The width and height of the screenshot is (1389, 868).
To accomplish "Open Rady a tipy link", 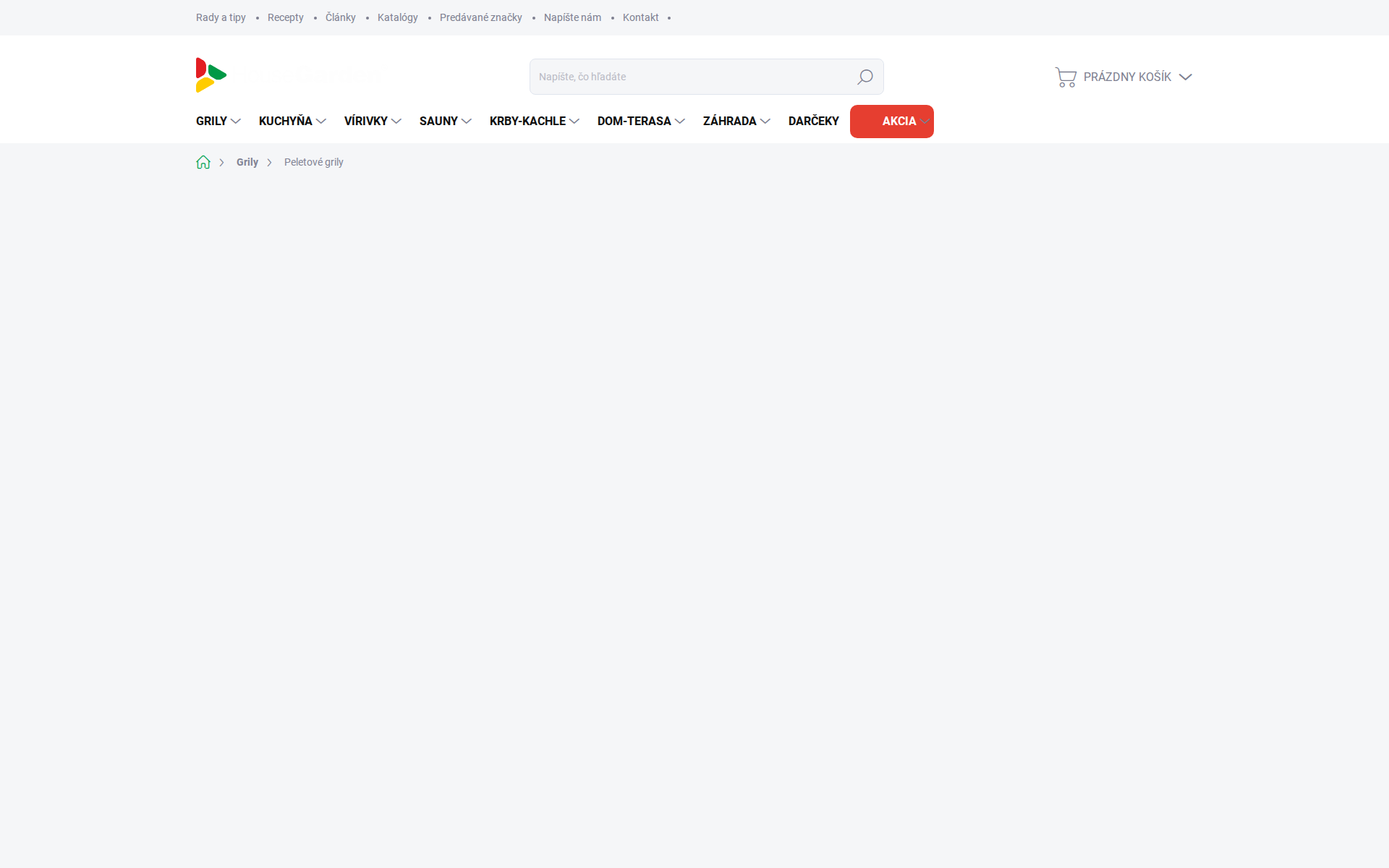I will pyautogui.click(x=221, y=17).
